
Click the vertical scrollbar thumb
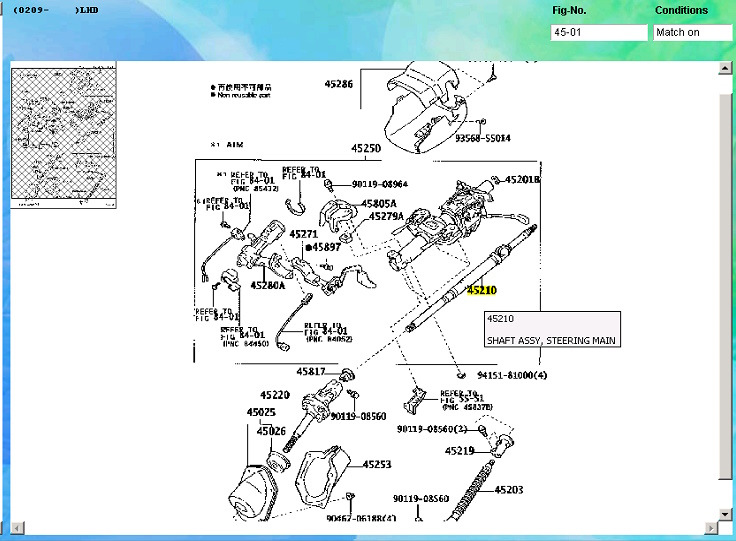click(x=725, y=286)
